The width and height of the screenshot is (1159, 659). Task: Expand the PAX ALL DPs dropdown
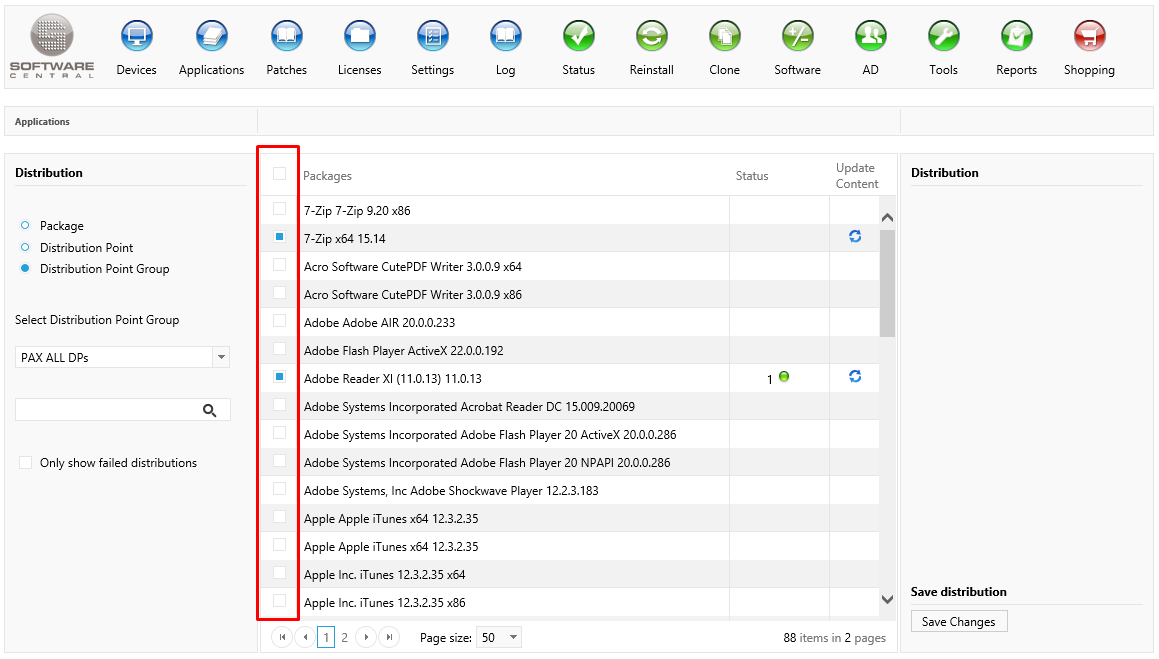[221, 357]
